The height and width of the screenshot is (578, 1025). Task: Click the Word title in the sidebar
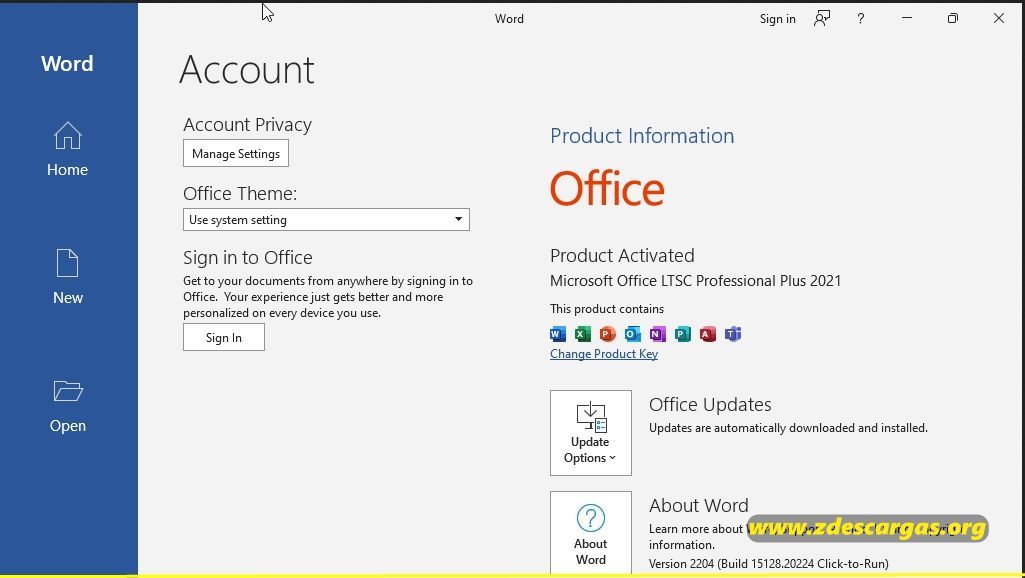pyautogui.click(x=67, y=63)
